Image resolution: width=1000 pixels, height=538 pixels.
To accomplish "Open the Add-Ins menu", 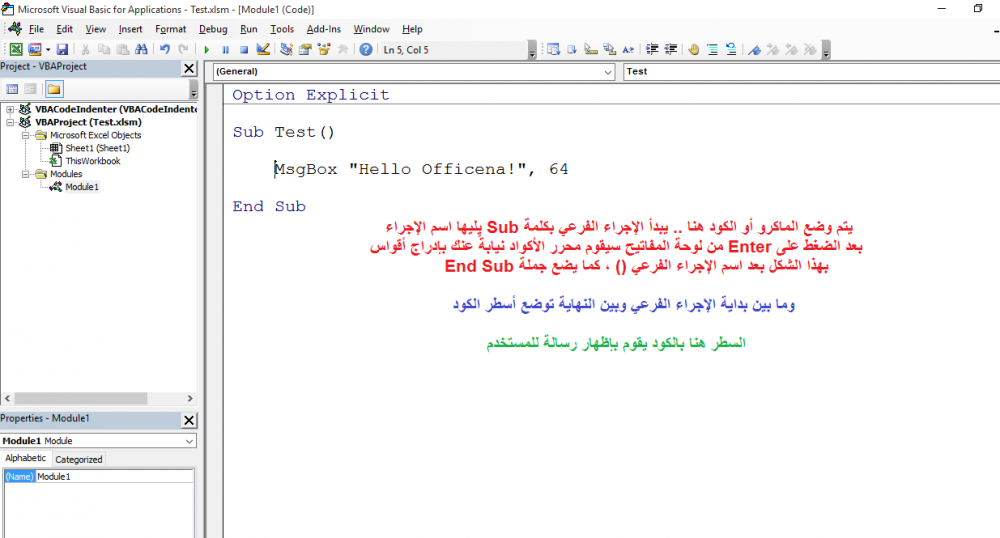I will tap(323, 29).
